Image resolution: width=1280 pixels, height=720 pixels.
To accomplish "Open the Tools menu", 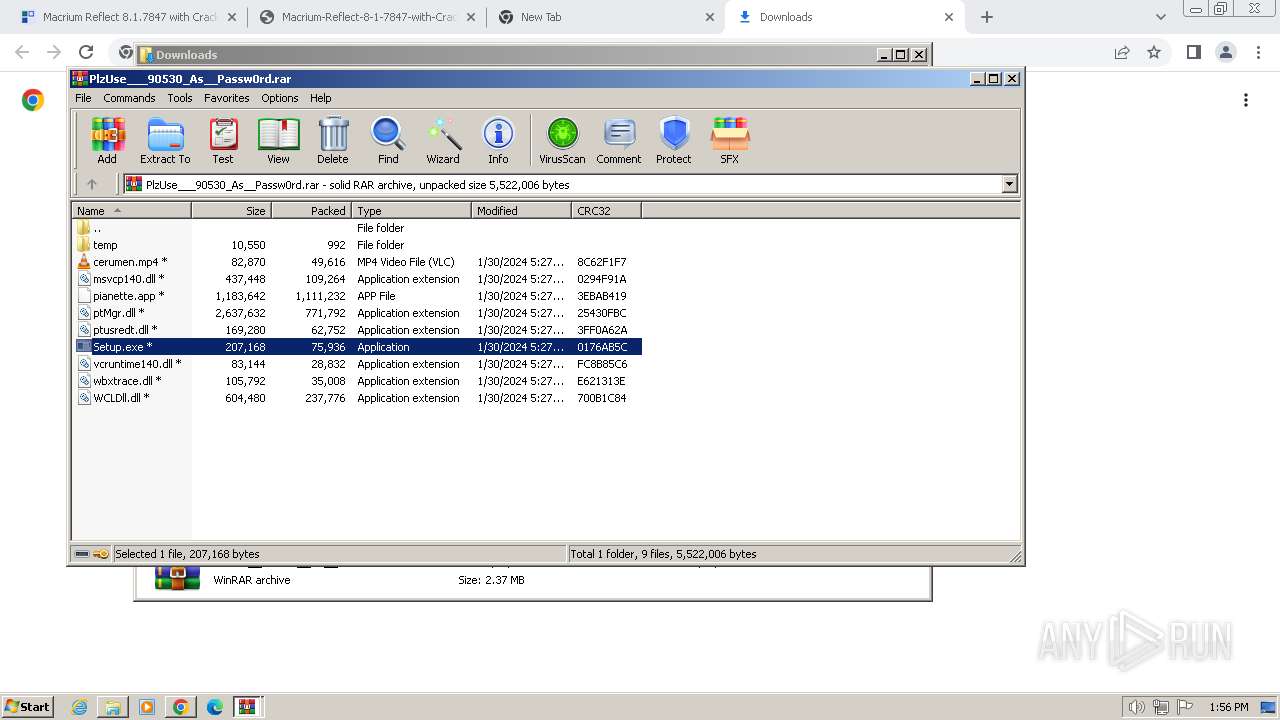I will coord(180,98).
